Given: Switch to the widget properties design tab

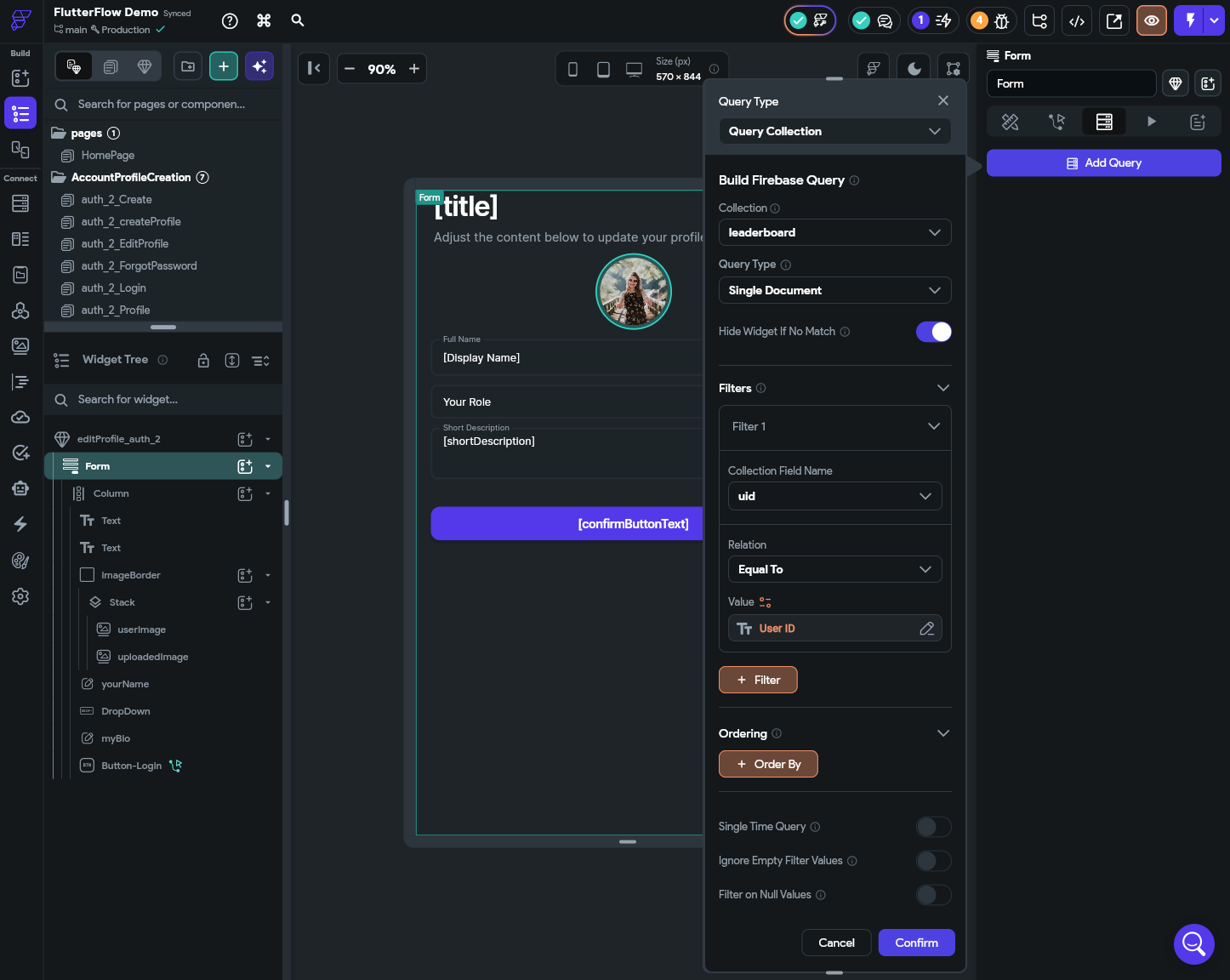Looking at the screenshot, I should tap(1010, 122).
